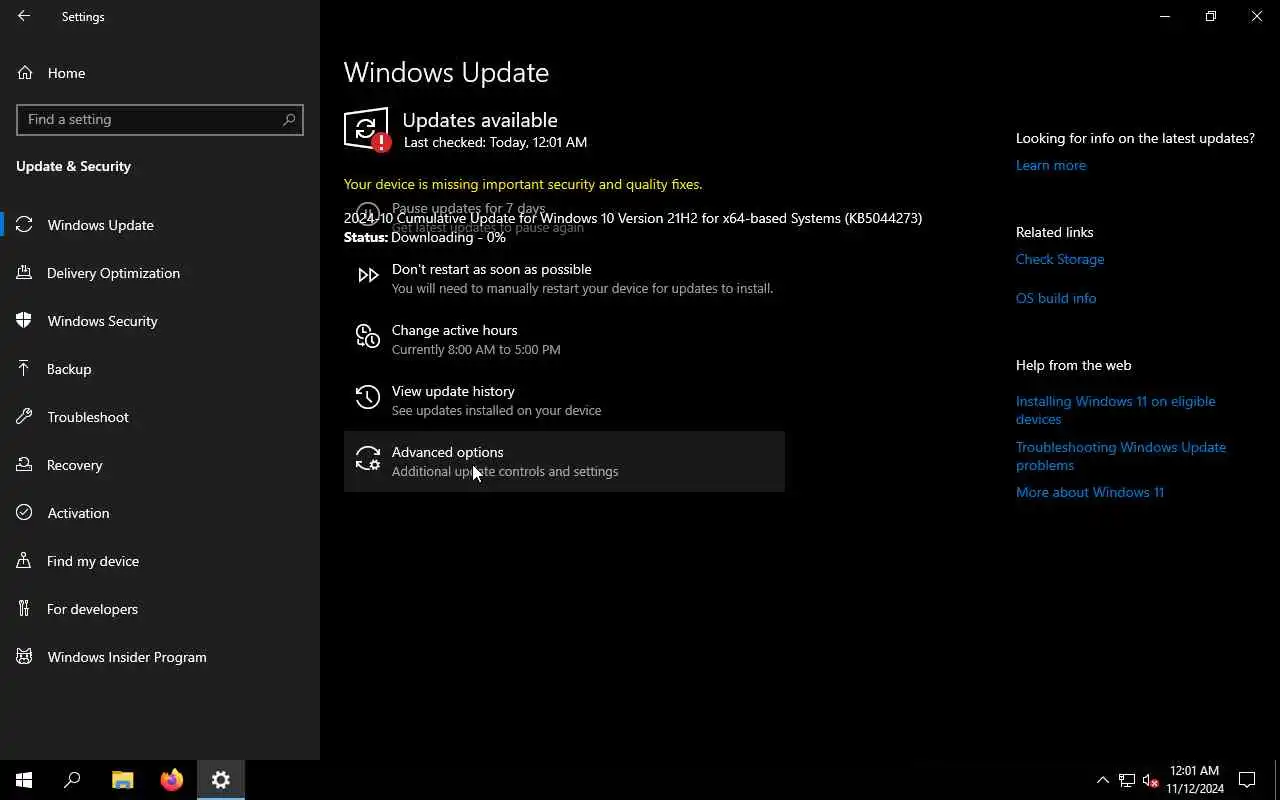Screen dimensions: 1280x800
Task: Show hidden tray icons chevron
Action: pos(1103,780)
